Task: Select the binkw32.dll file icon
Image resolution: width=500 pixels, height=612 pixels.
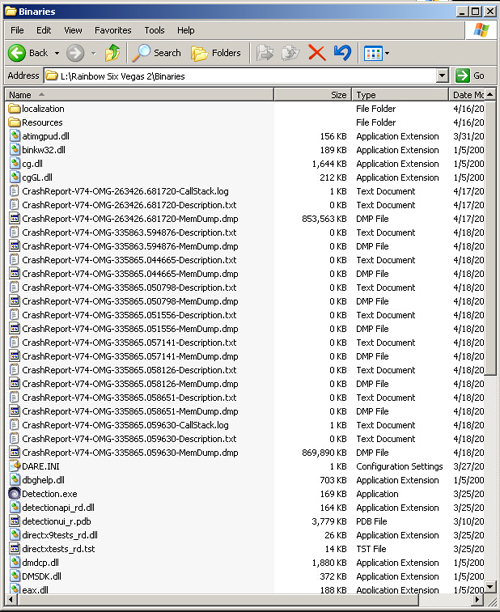Action: pyautogui.click(x=14, y=150)
